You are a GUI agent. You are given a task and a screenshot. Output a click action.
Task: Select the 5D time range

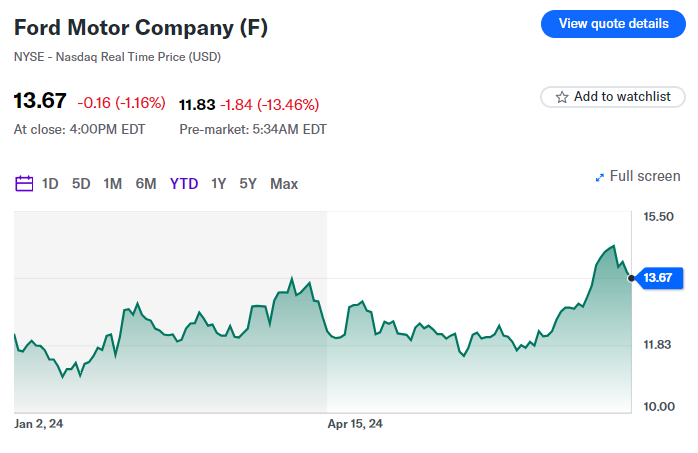[x=81, y=183]
